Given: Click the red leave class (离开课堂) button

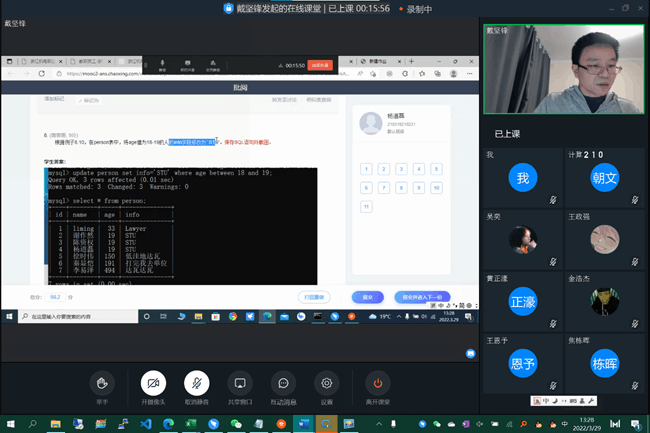Looking at the screenshot, I should (377, 383).
